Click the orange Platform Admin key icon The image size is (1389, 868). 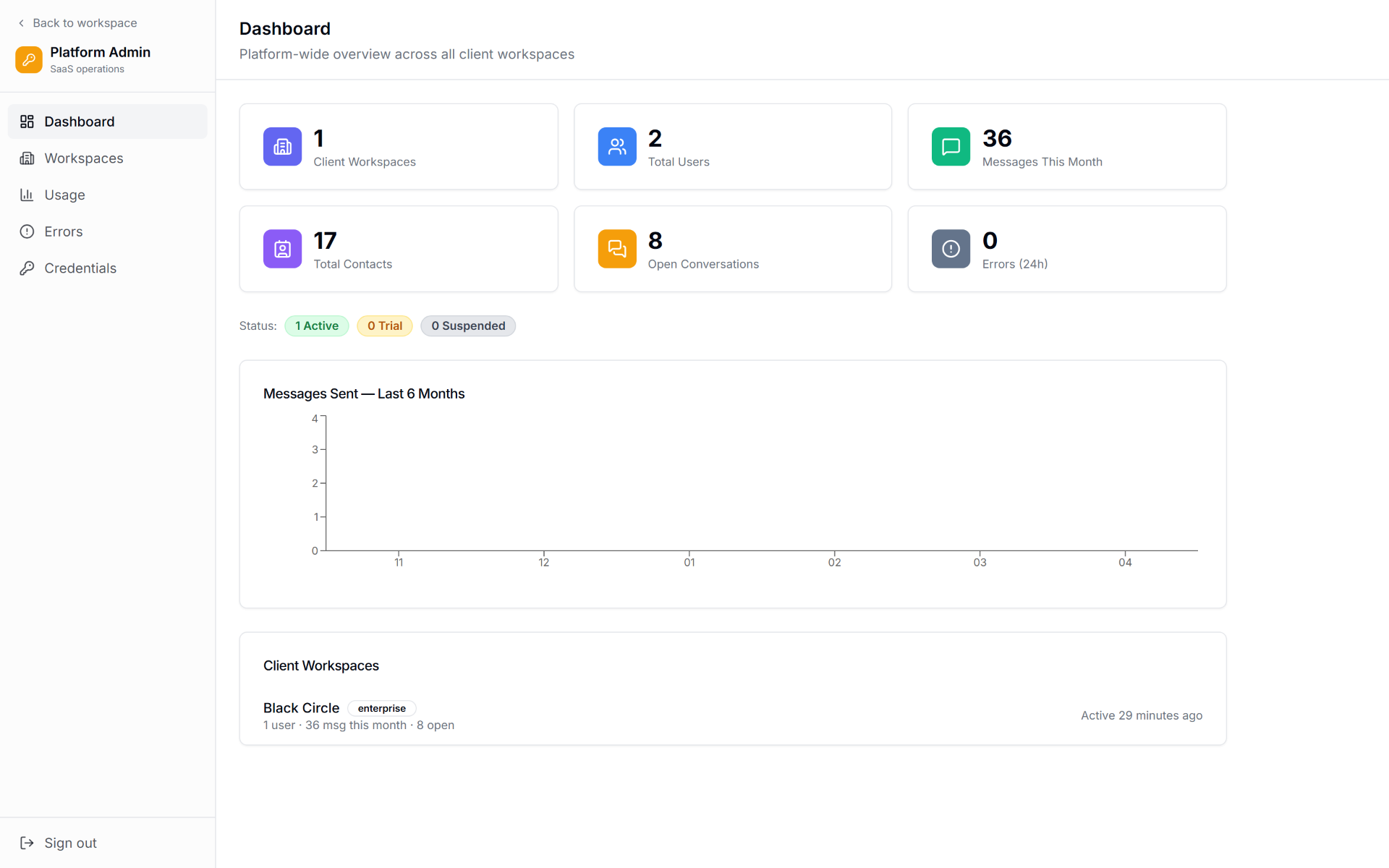click(29, 60)
